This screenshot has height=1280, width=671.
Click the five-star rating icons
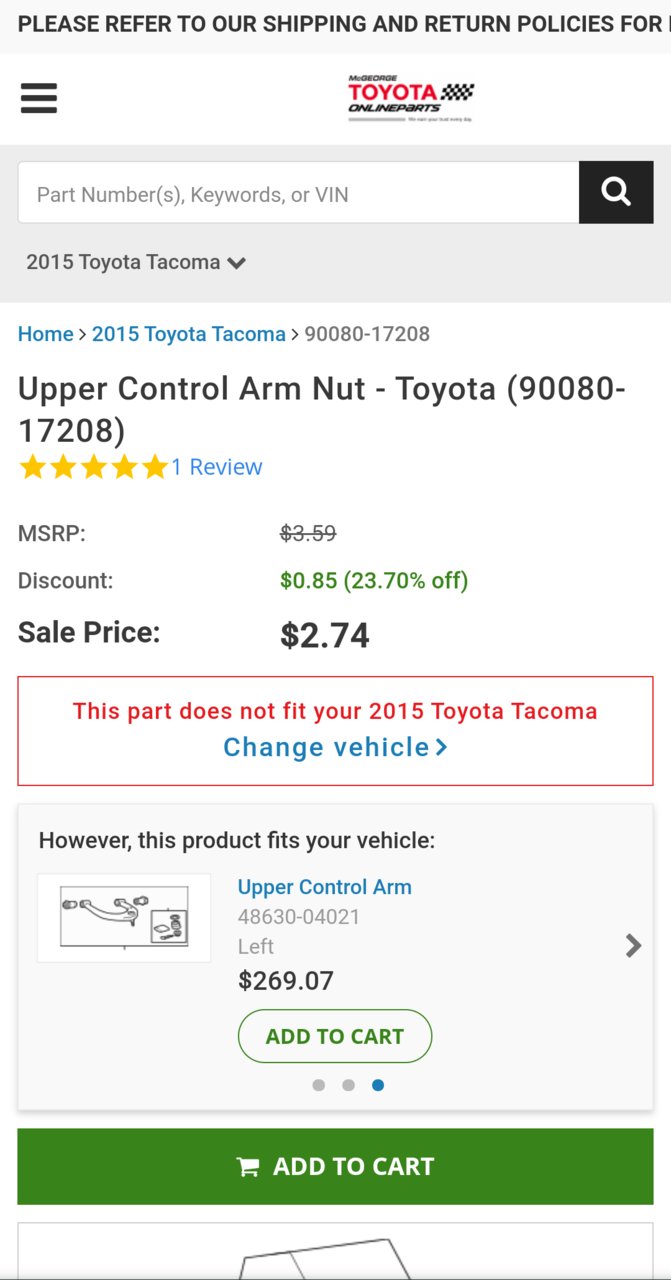pos(94,467)
